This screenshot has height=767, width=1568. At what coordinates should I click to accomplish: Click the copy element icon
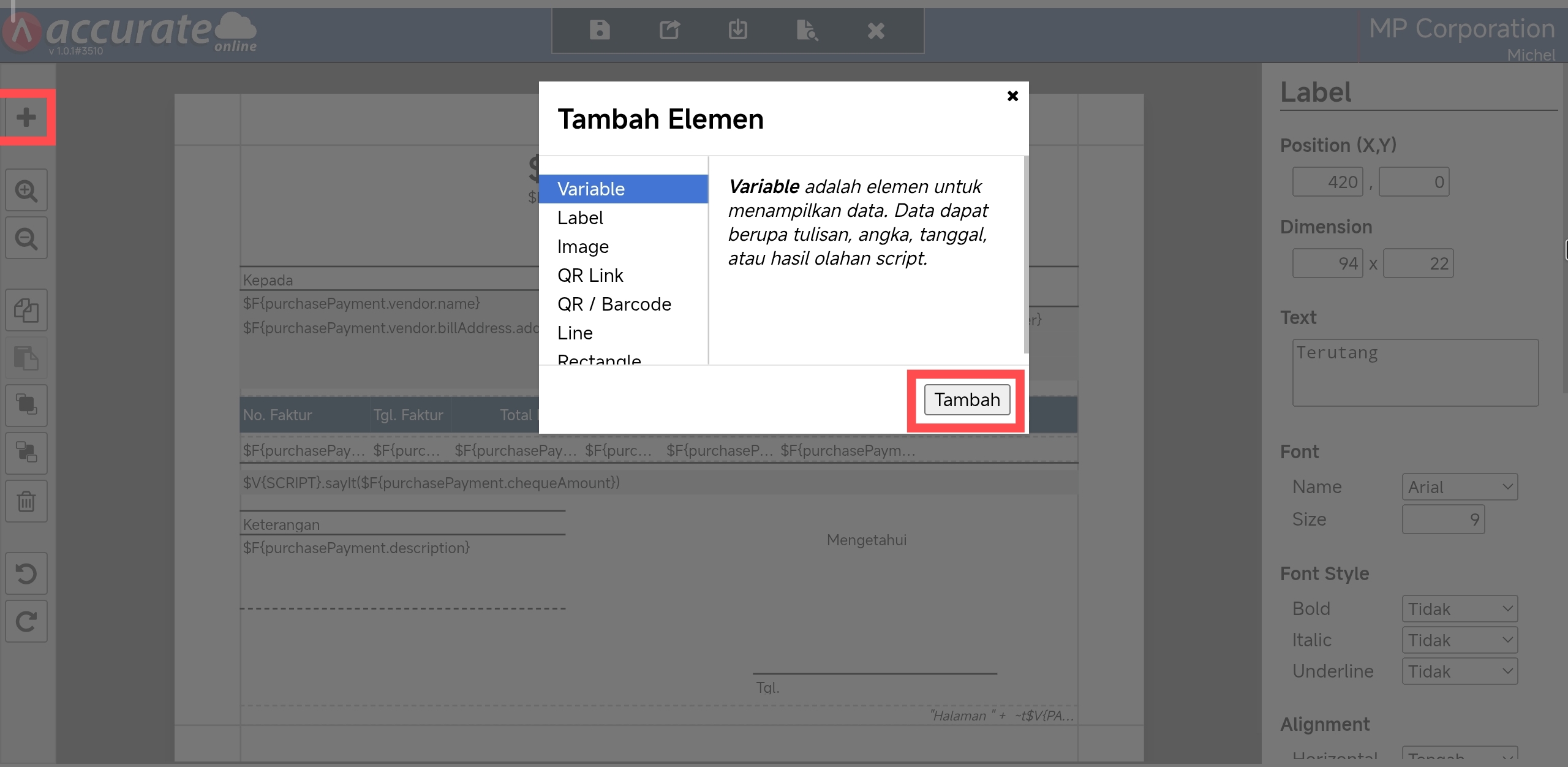point(26,310)
